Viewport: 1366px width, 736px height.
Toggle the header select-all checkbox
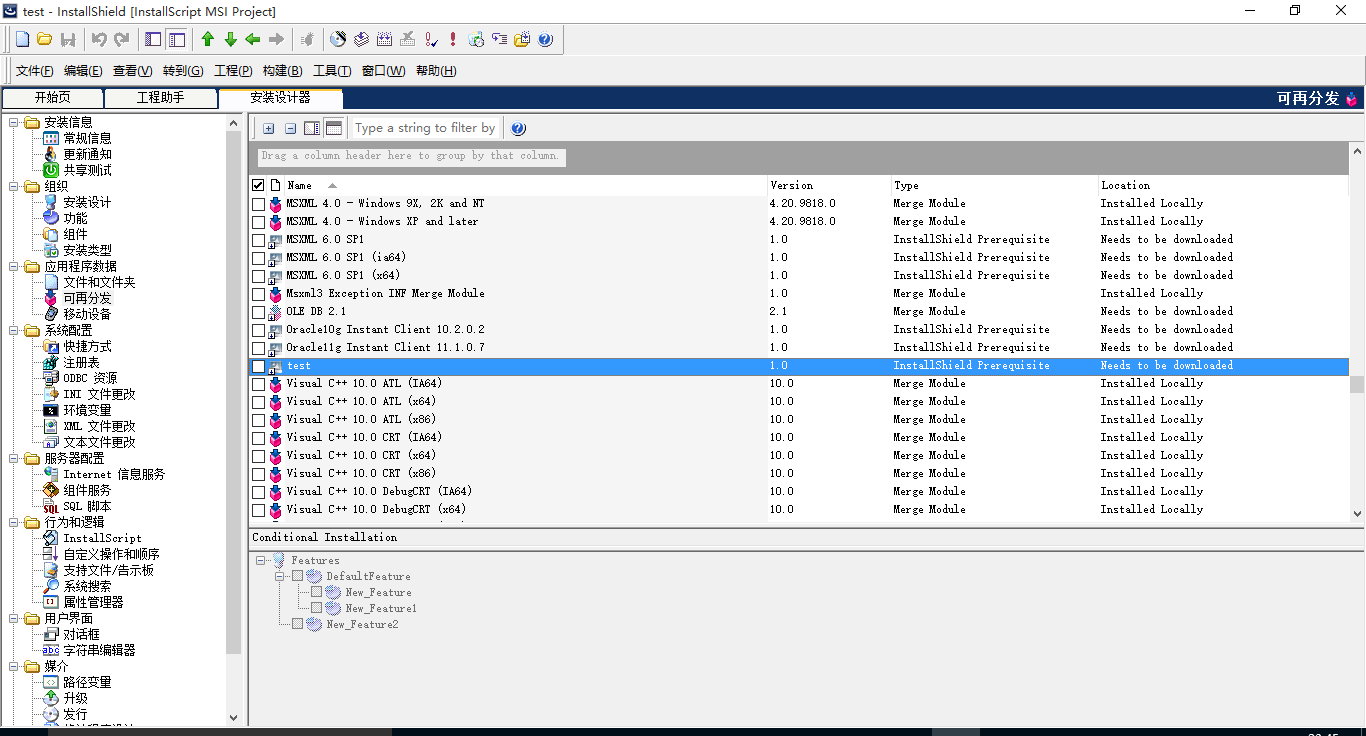pos(258,185)
